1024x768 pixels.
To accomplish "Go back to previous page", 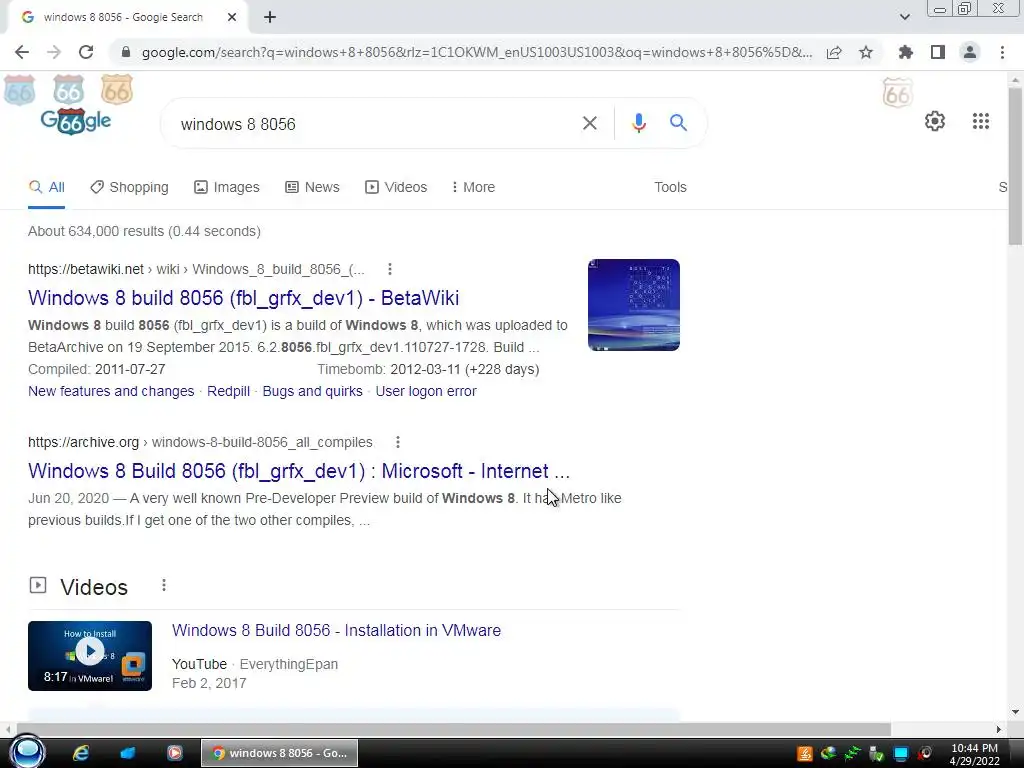I will coord(22,52).
